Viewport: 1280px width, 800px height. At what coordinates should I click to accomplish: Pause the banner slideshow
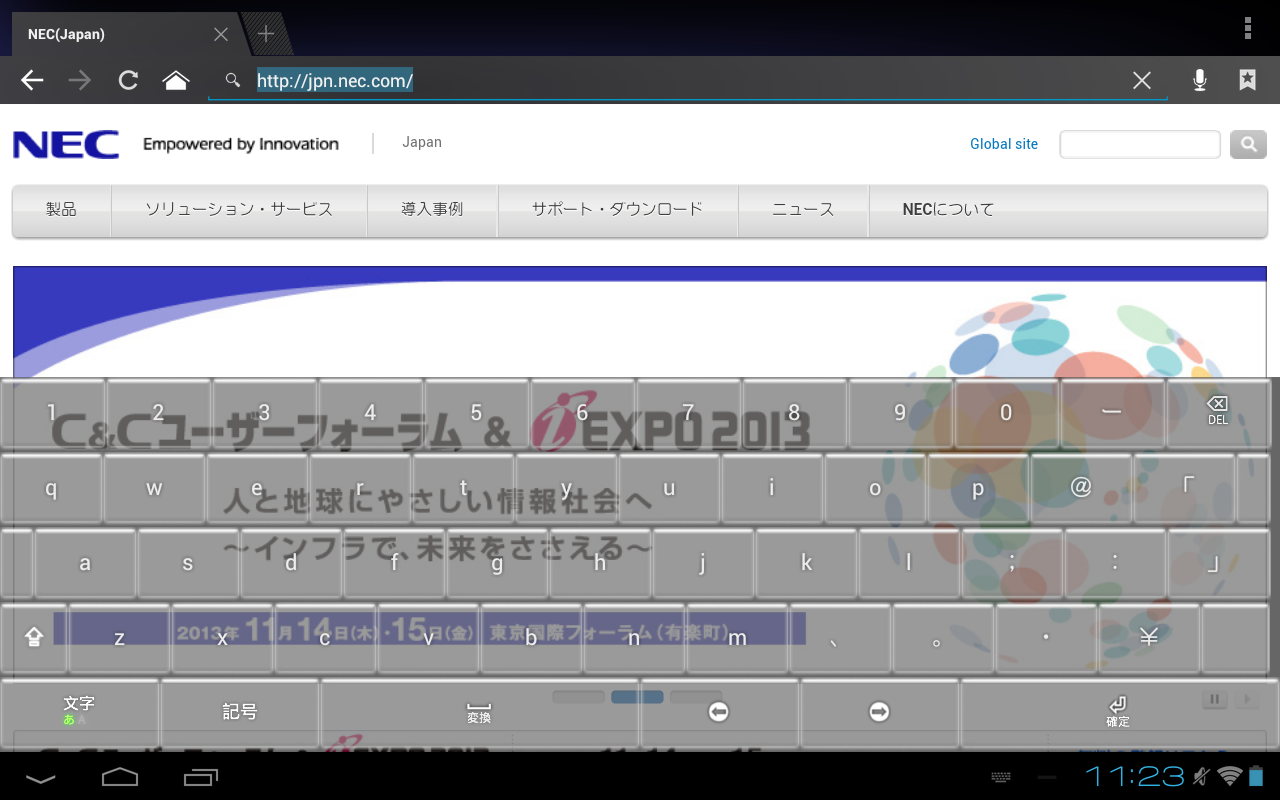1214,700
